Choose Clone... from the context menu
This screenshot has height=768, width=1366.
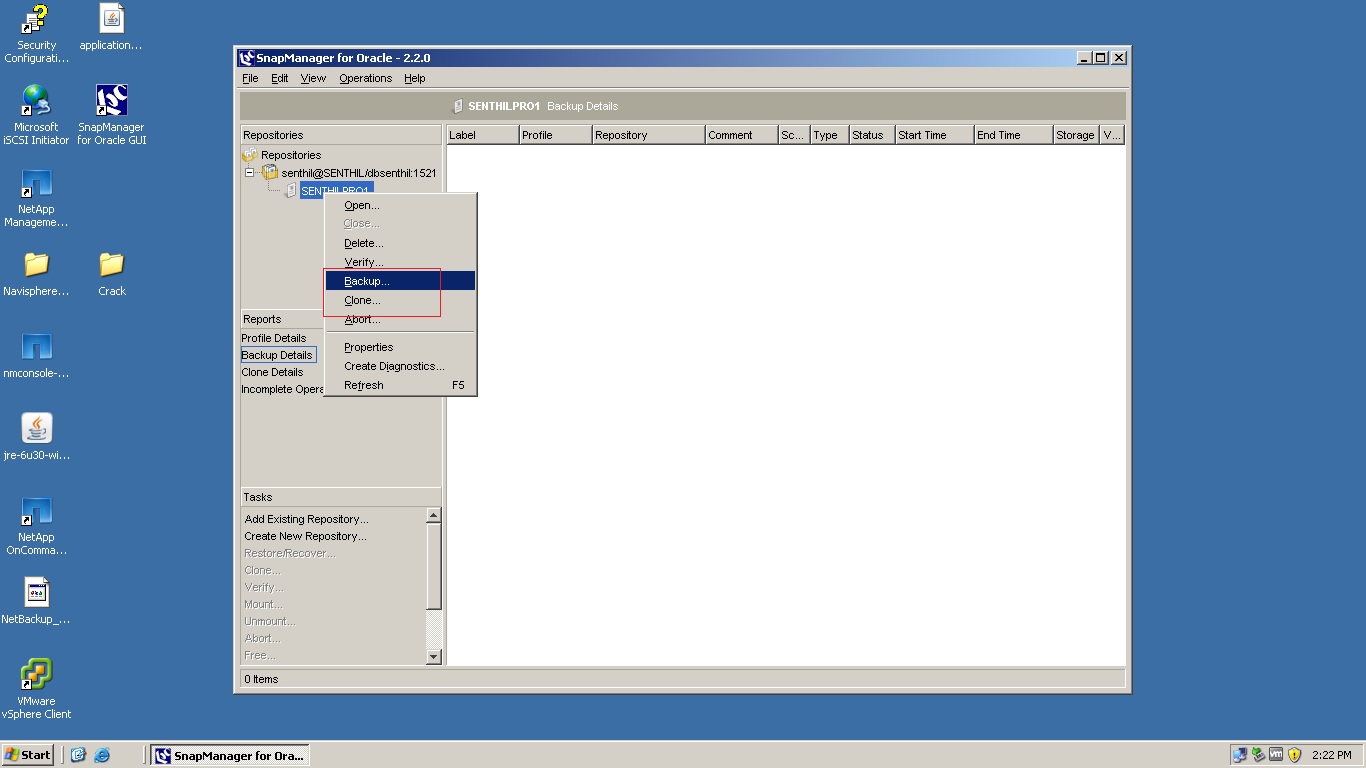click(x=400, y=300)
